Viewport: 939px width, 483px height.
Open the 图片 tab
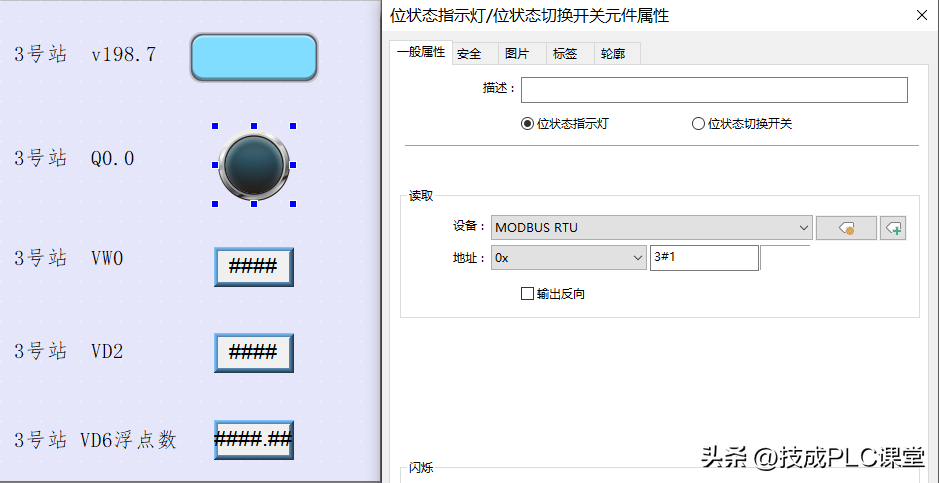517,54
